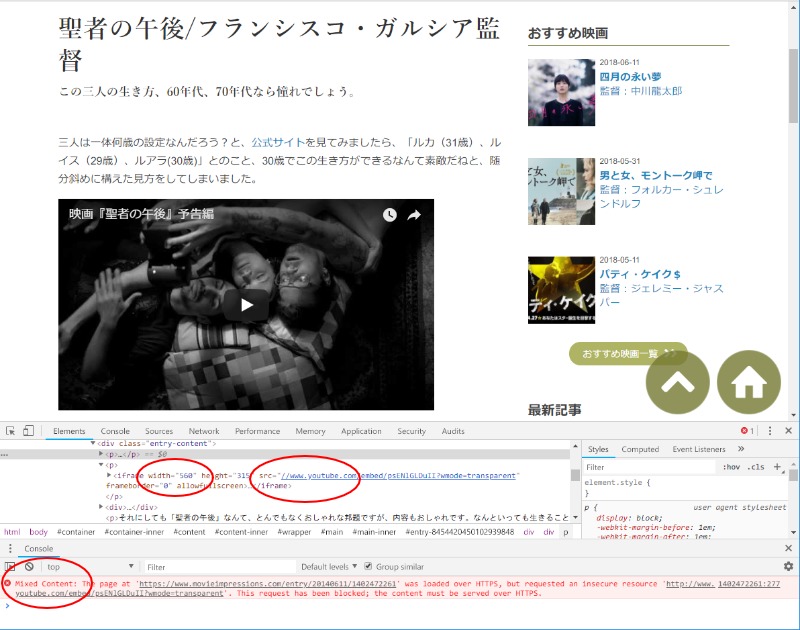Viewport: 800px width, 630px height.
Task: Open the Memory tab
Action: click(x=310, y=431)
